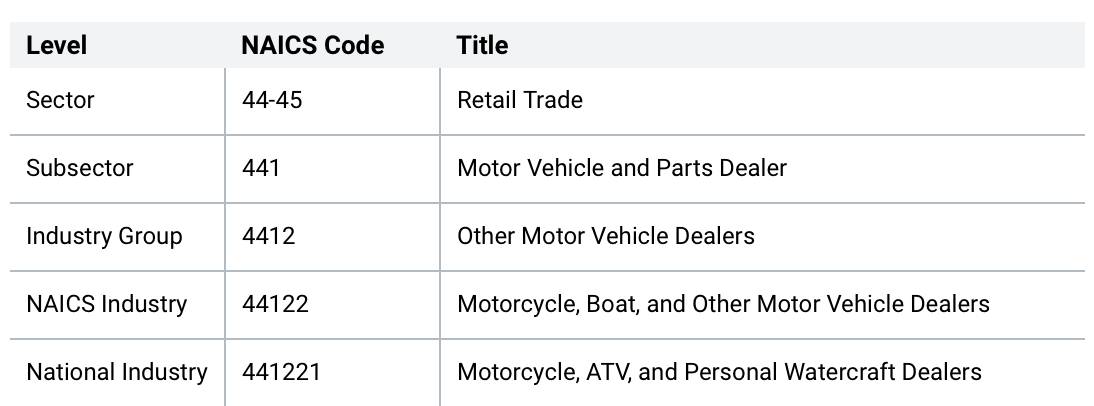Click the Retail Trade title

click(520, 100)
